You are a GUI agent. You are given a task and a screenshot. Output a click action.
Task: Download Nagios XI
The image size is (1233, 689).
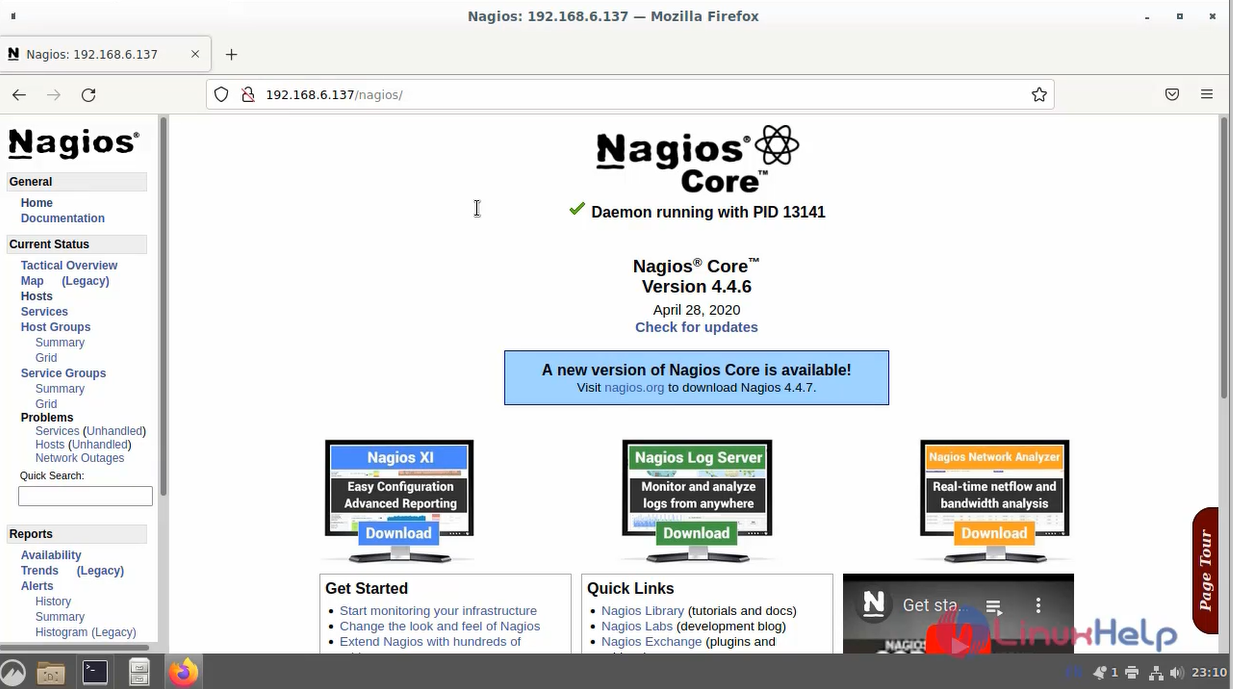click(398, 533)
